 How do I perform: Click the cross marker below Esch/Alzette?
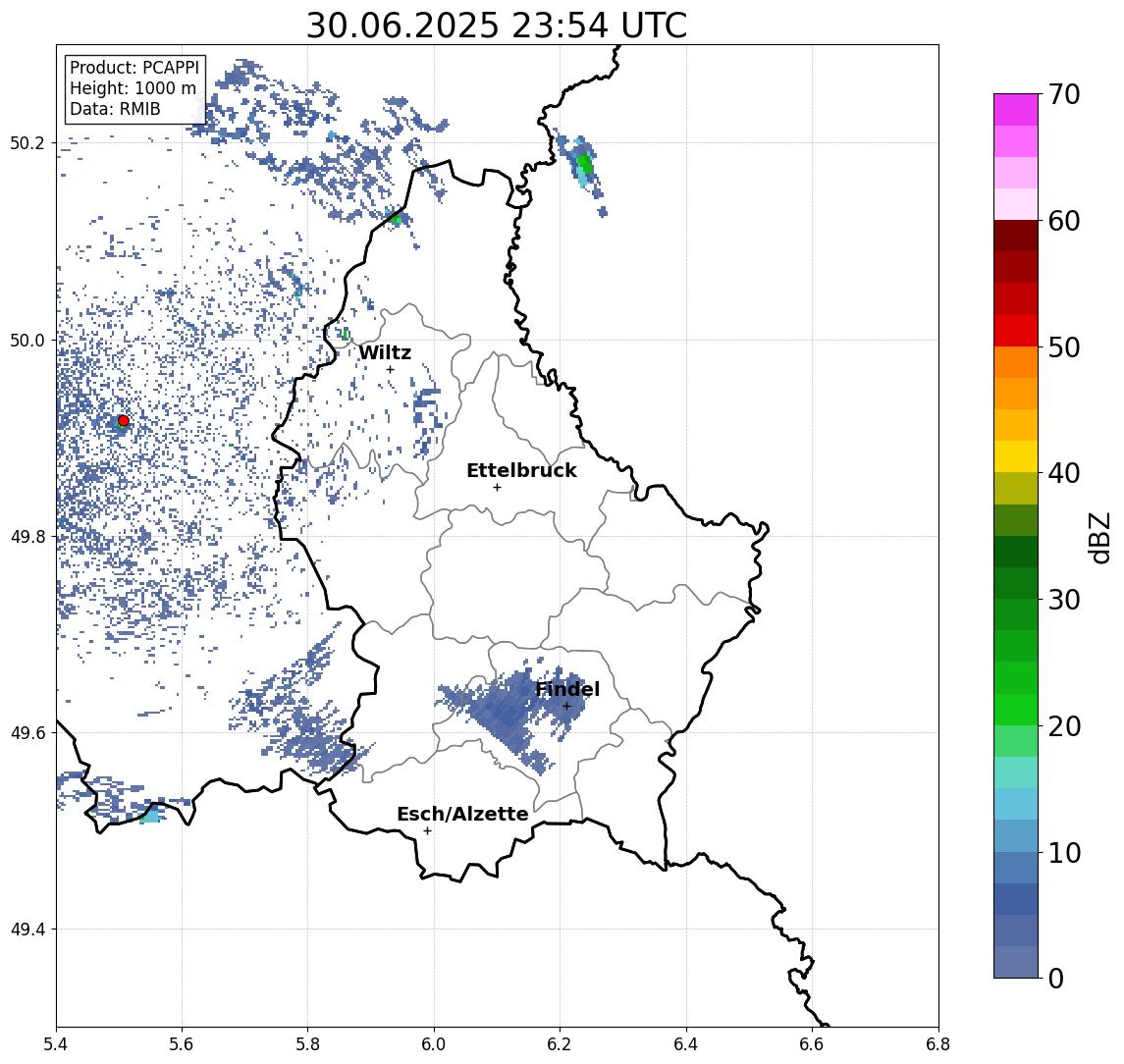(427, 831)
